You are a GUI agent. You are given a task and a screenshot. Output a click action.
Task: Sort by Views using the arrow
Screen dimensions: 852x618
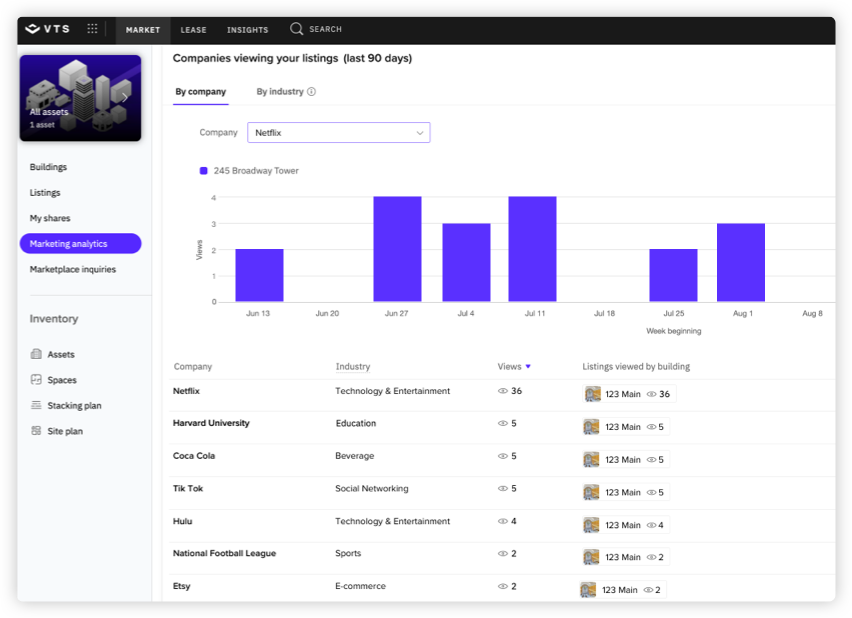click(528, 366)
